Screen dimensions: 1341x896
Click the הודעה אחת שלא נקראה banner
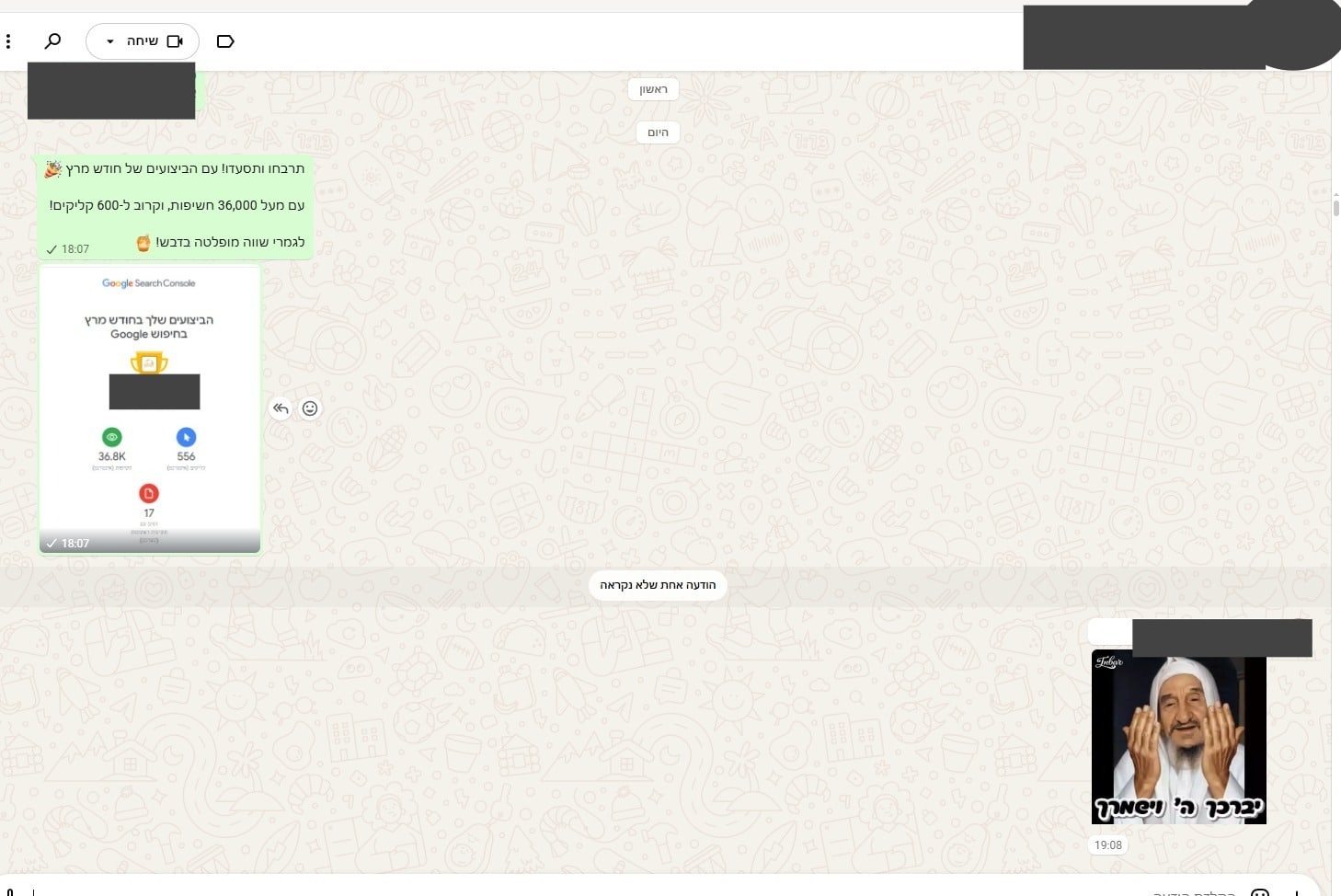(658, 585)
